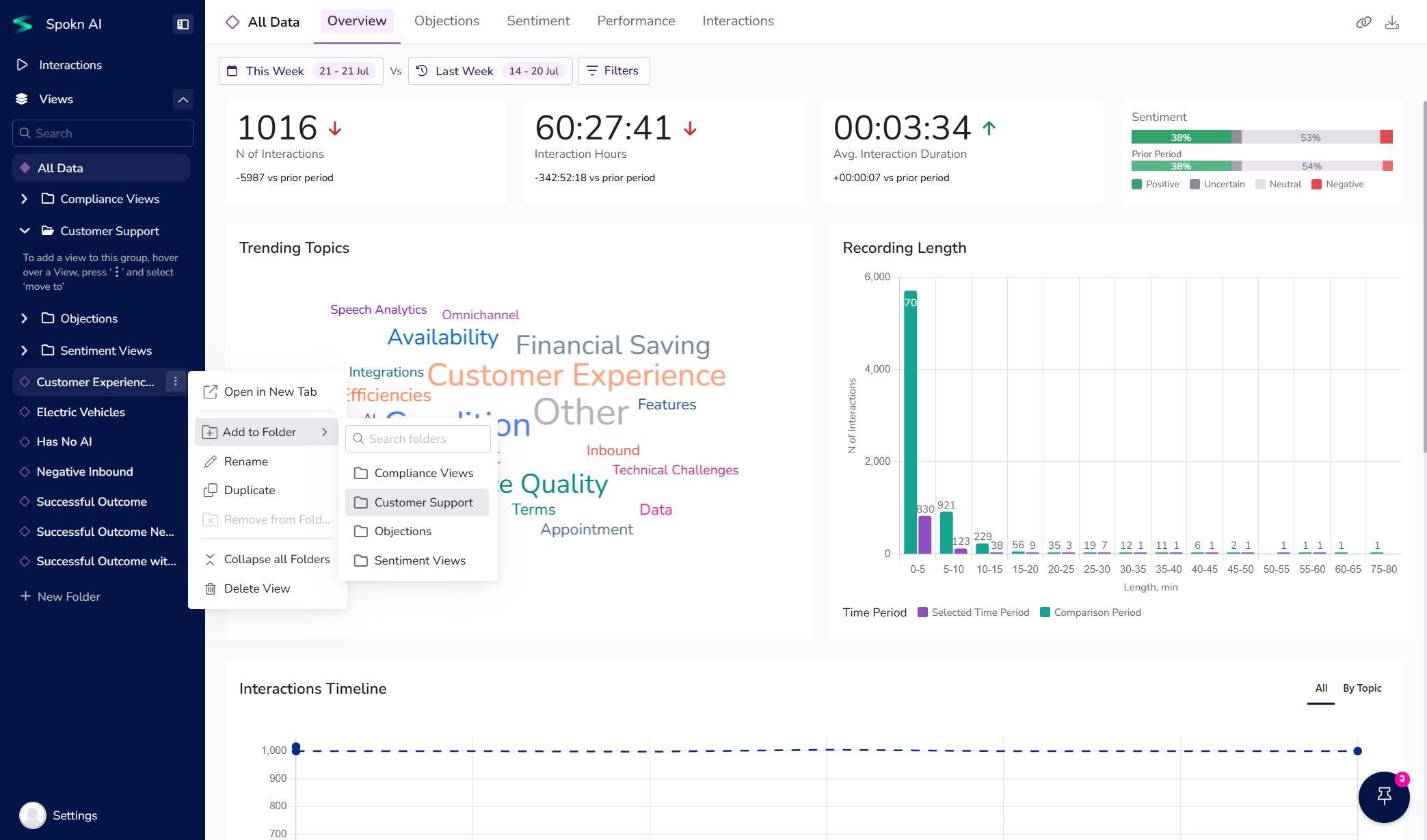1427x840 pixels.
Task: Click the three-dot menu on Customer Experience view
Action: pyautogui.click(x=175, y=381)
